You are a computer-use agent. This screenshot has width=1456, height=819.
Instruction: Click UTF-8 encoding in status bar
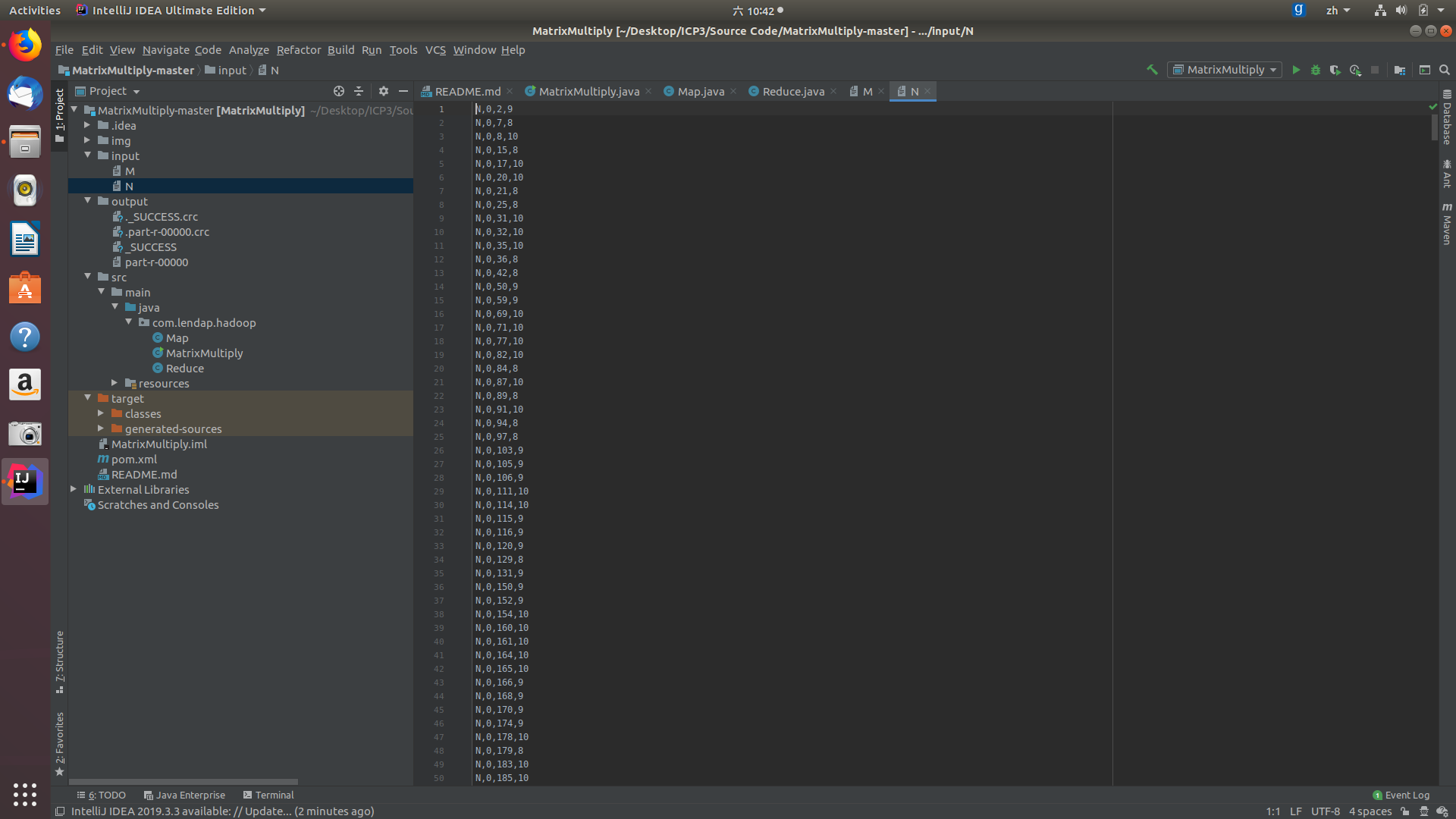point(1325,811)
